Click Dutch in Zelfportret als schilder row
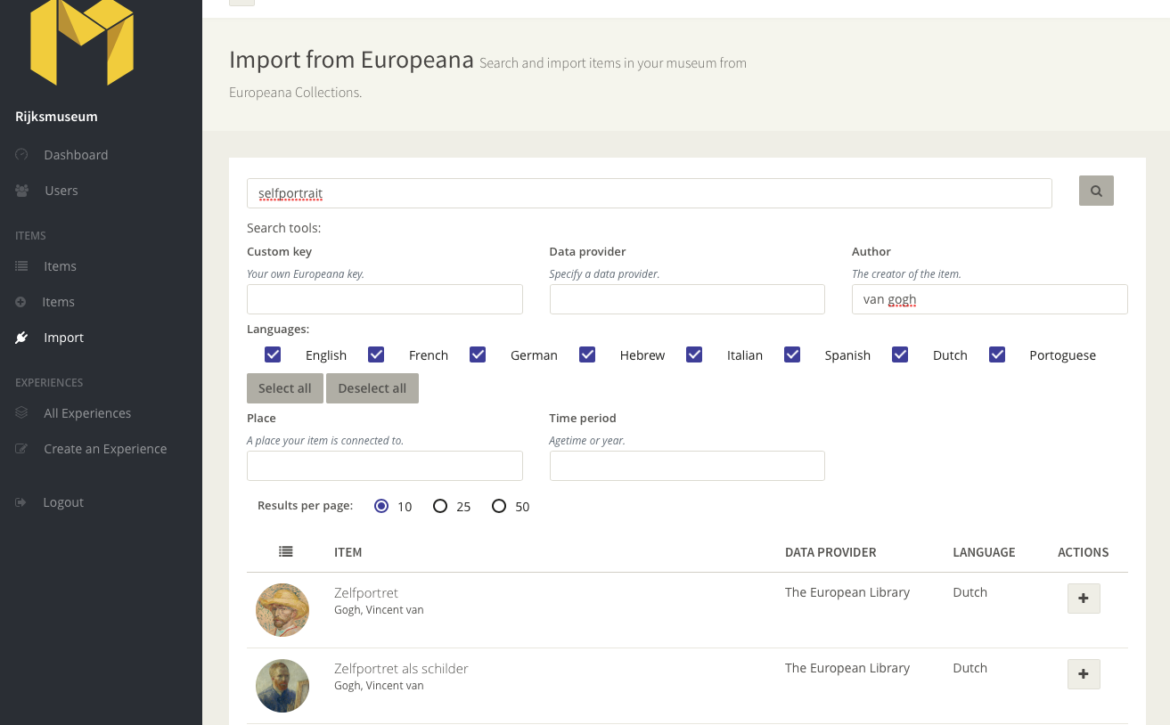Image resolution: width=1170 pixels, height=725 pixels. [x=969, y=668]
